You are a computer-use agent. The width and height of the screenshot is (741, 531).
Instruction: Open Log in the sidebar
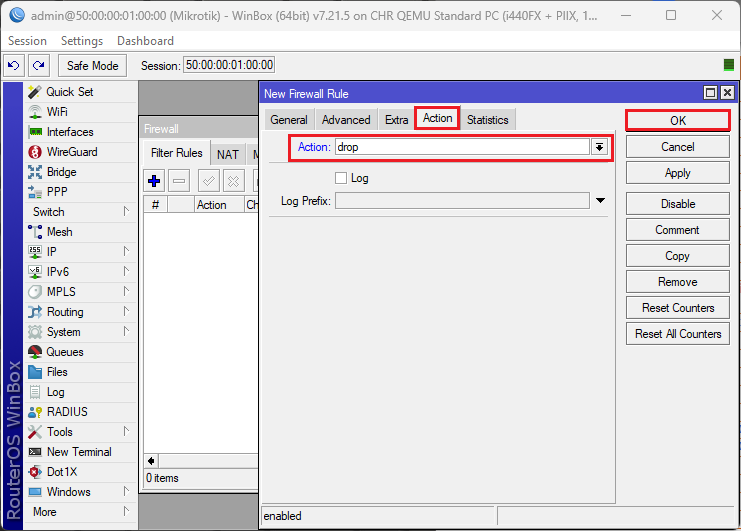tap(81, 392)
